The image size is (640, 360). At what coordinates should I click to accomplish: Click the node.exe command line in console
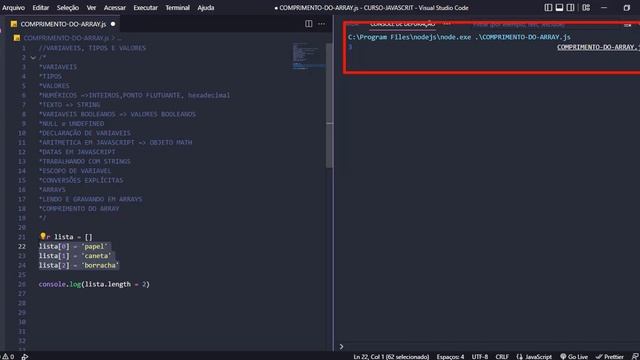coord(459,37)
